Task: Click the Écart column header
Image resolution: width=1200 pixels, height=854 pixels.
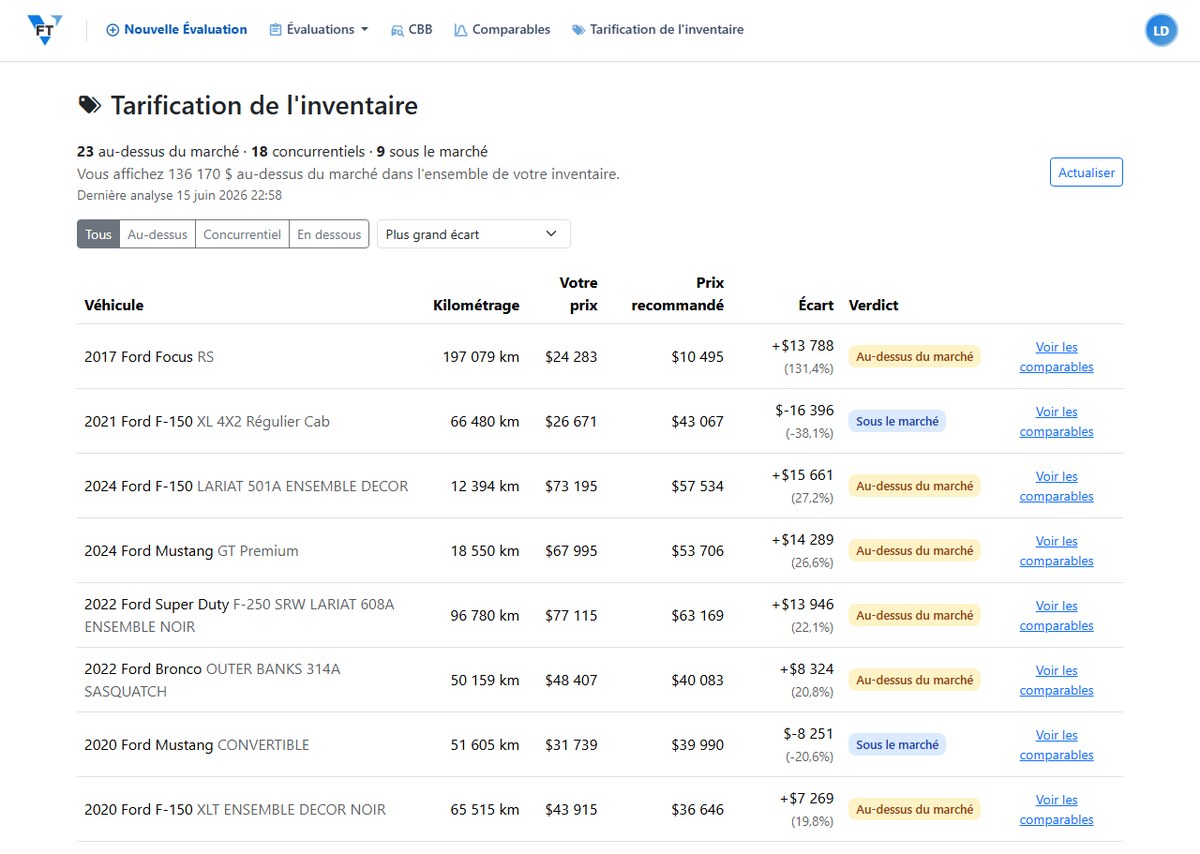Action: point(816,305)
